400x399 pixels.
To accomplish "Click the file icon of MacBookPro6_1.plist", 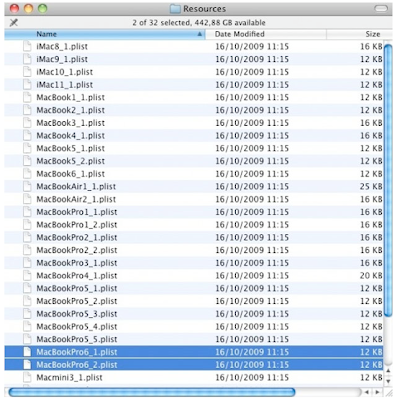I will point(27,352).
